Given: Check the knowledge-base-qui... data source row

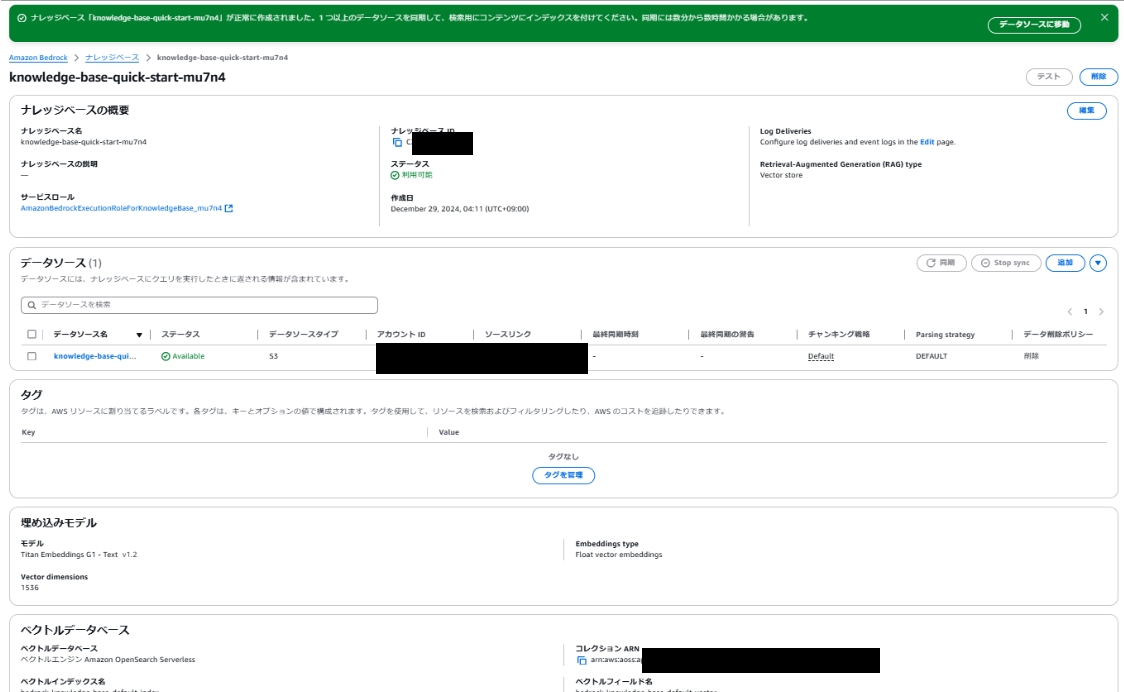Looking at the screenshot, I should click(32, 356).
